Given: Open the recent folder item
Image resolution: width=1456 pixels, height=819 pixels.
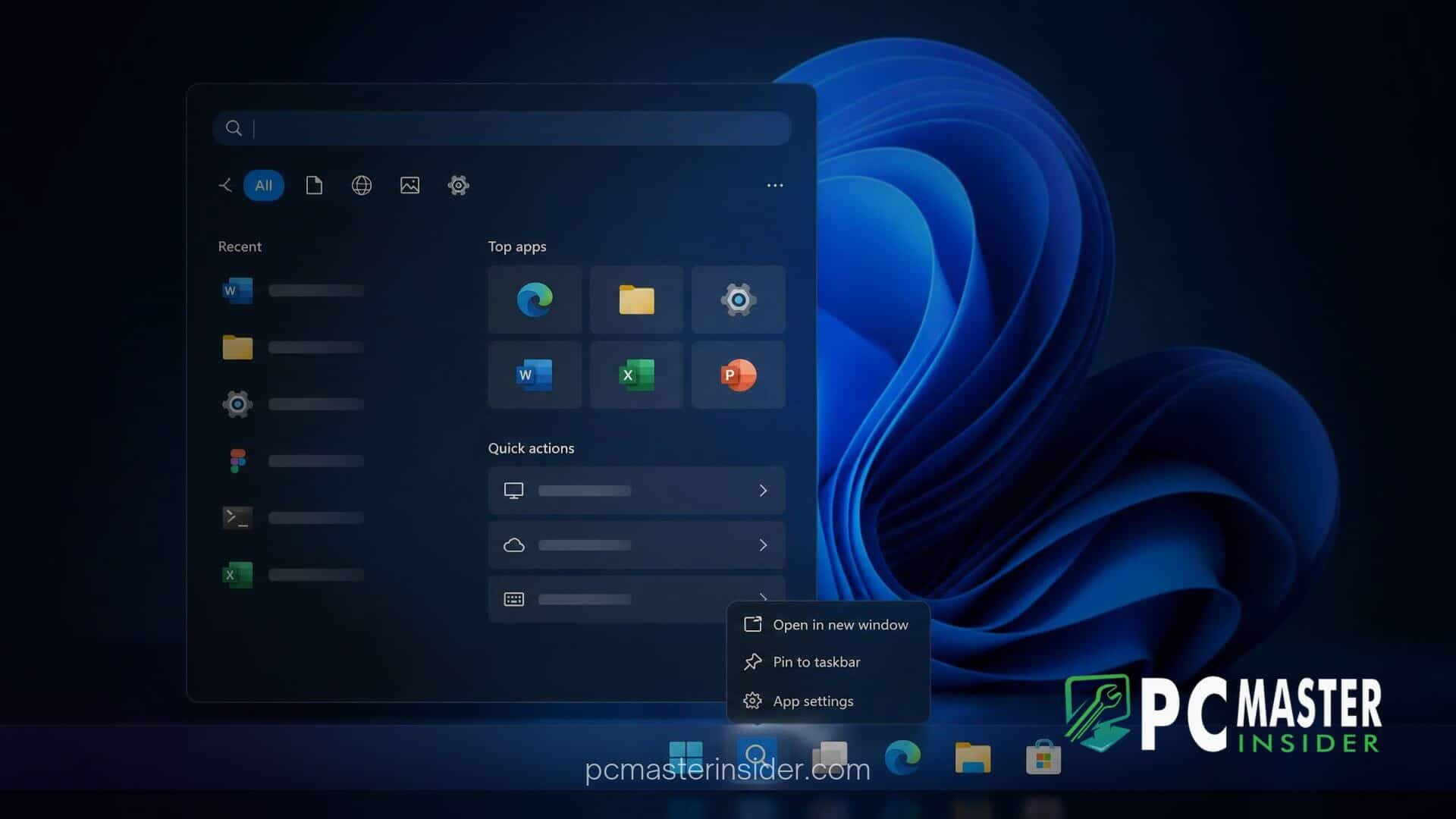Looking at the screenshot, I should coord(293,347).
